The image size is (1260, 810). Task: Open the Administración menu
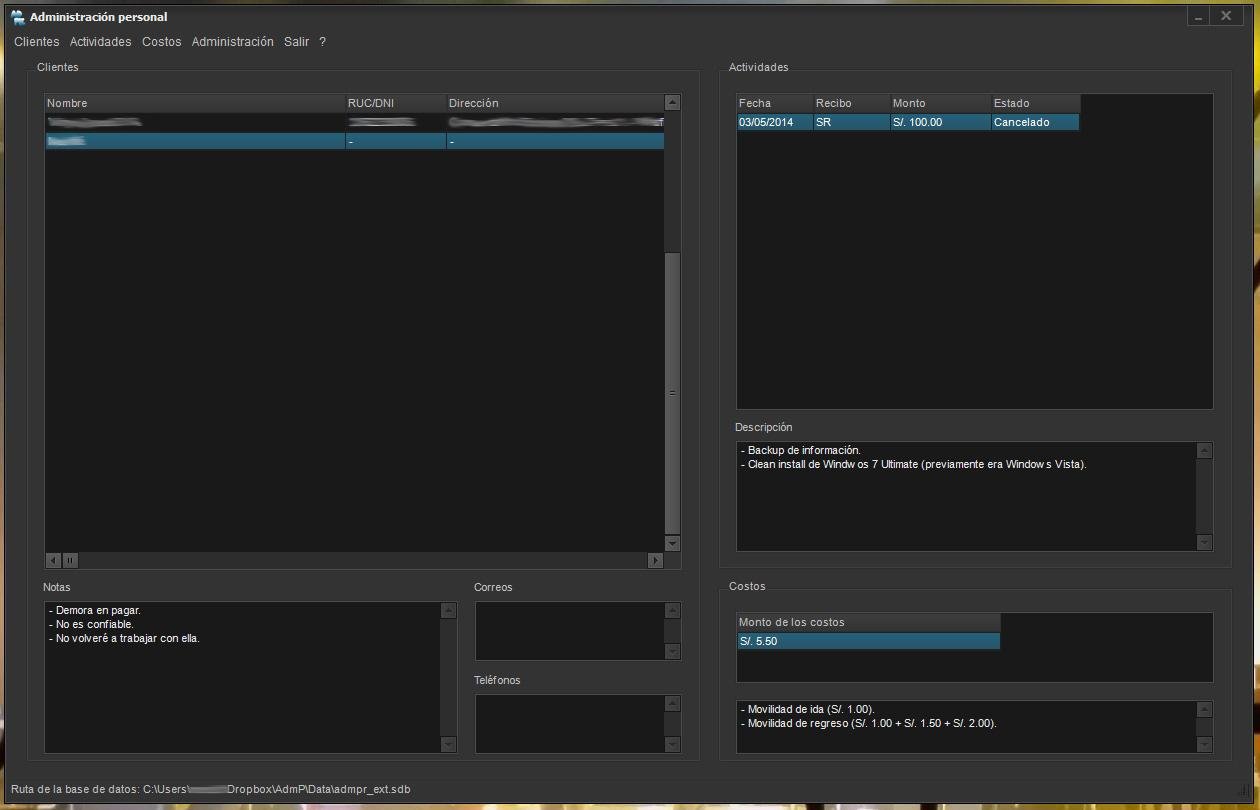tap(232, 42)
